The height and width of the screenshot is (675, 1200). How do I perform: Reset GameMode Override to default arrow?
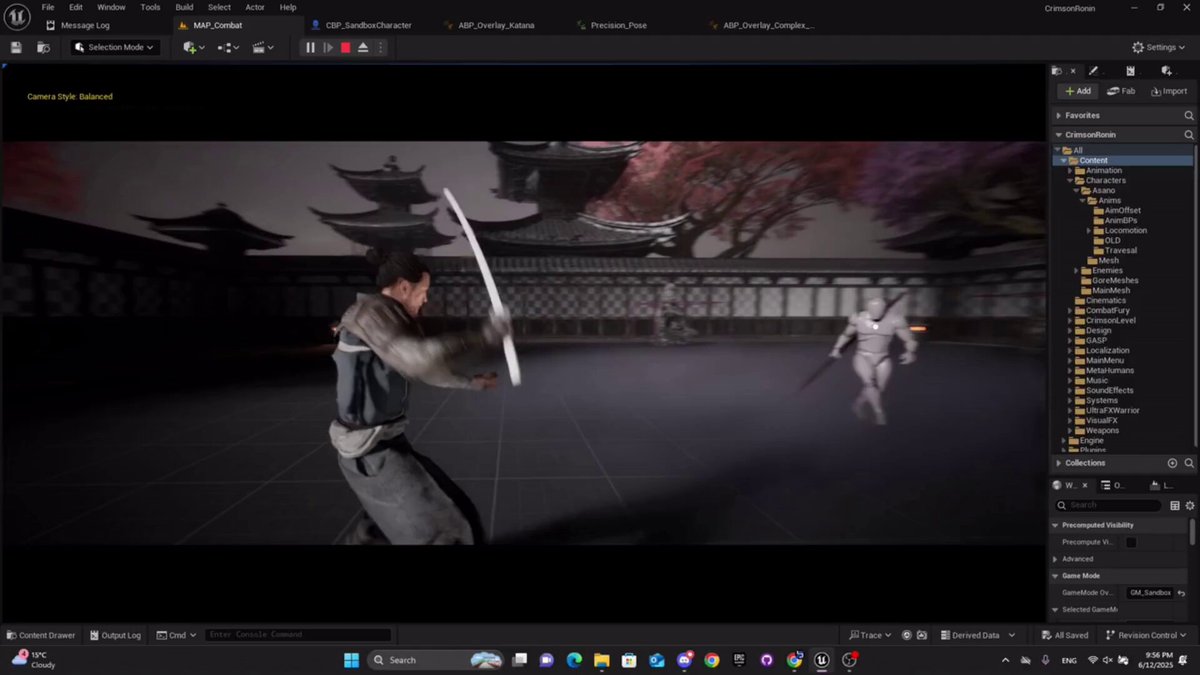(1182, 593)
